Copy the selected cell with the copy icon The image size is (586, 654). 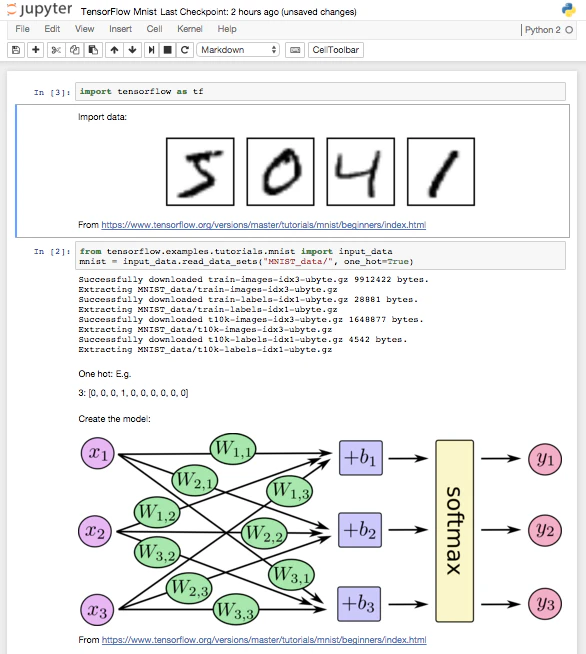75,50
